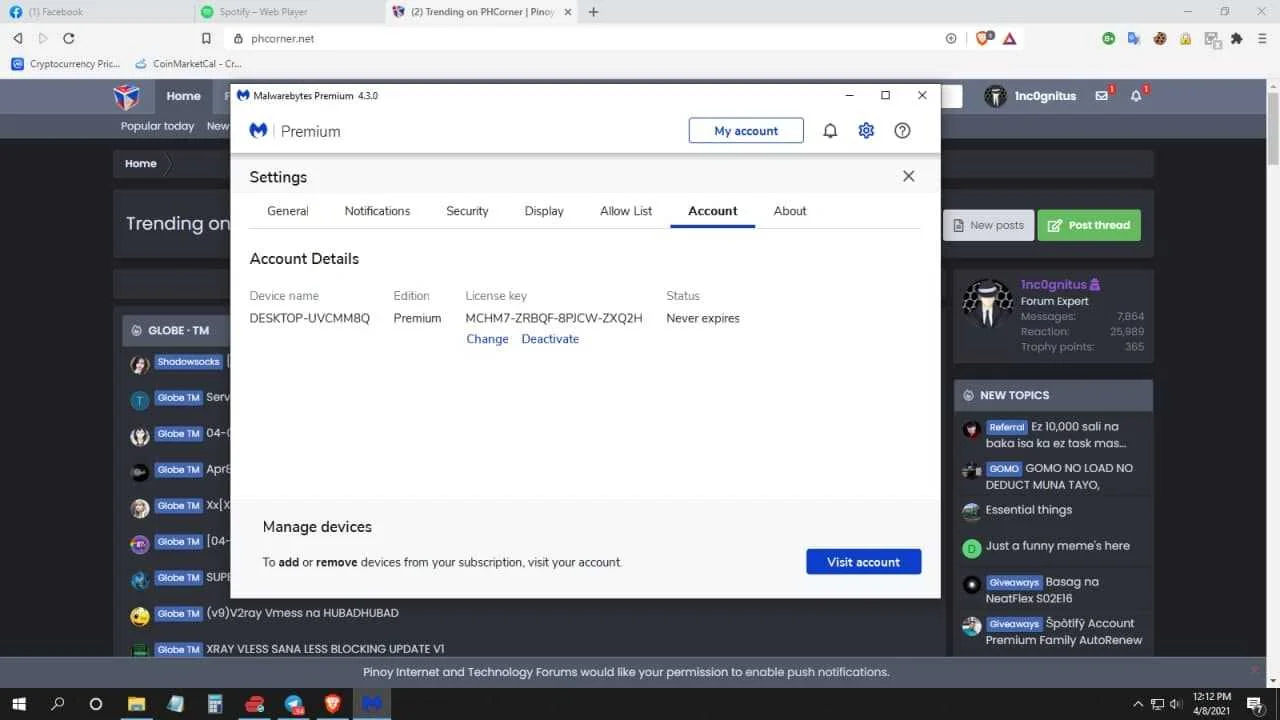Open the XRAY VLESS SANA LESS BLOCKING thread
Image resolution: width=1280 pixels, height=720 pixels.
point(325,649)
